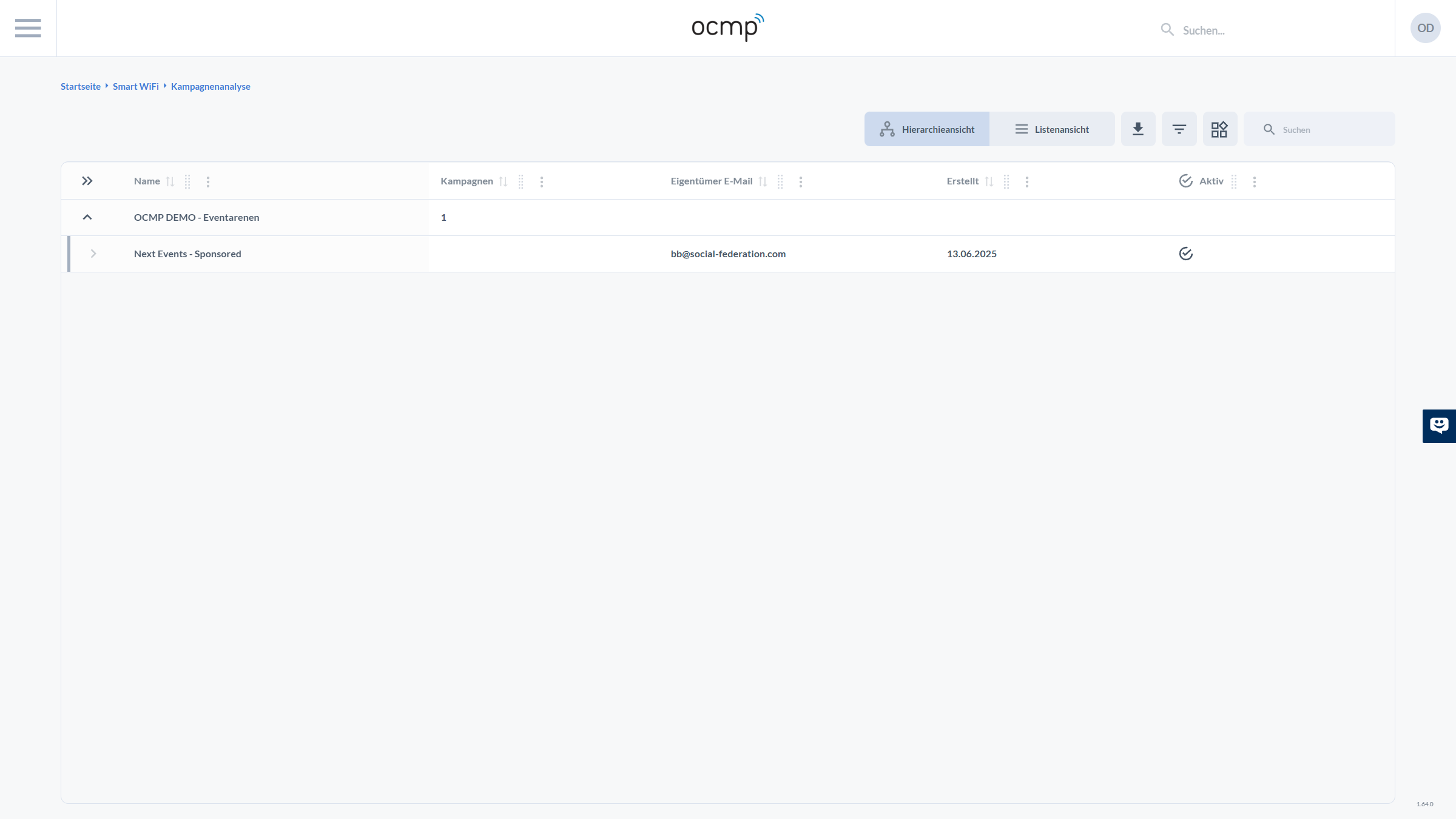This screenshot has height=819, width=1456.
Task: Expand the Next Events - Sponsored row
Action: 93,254
